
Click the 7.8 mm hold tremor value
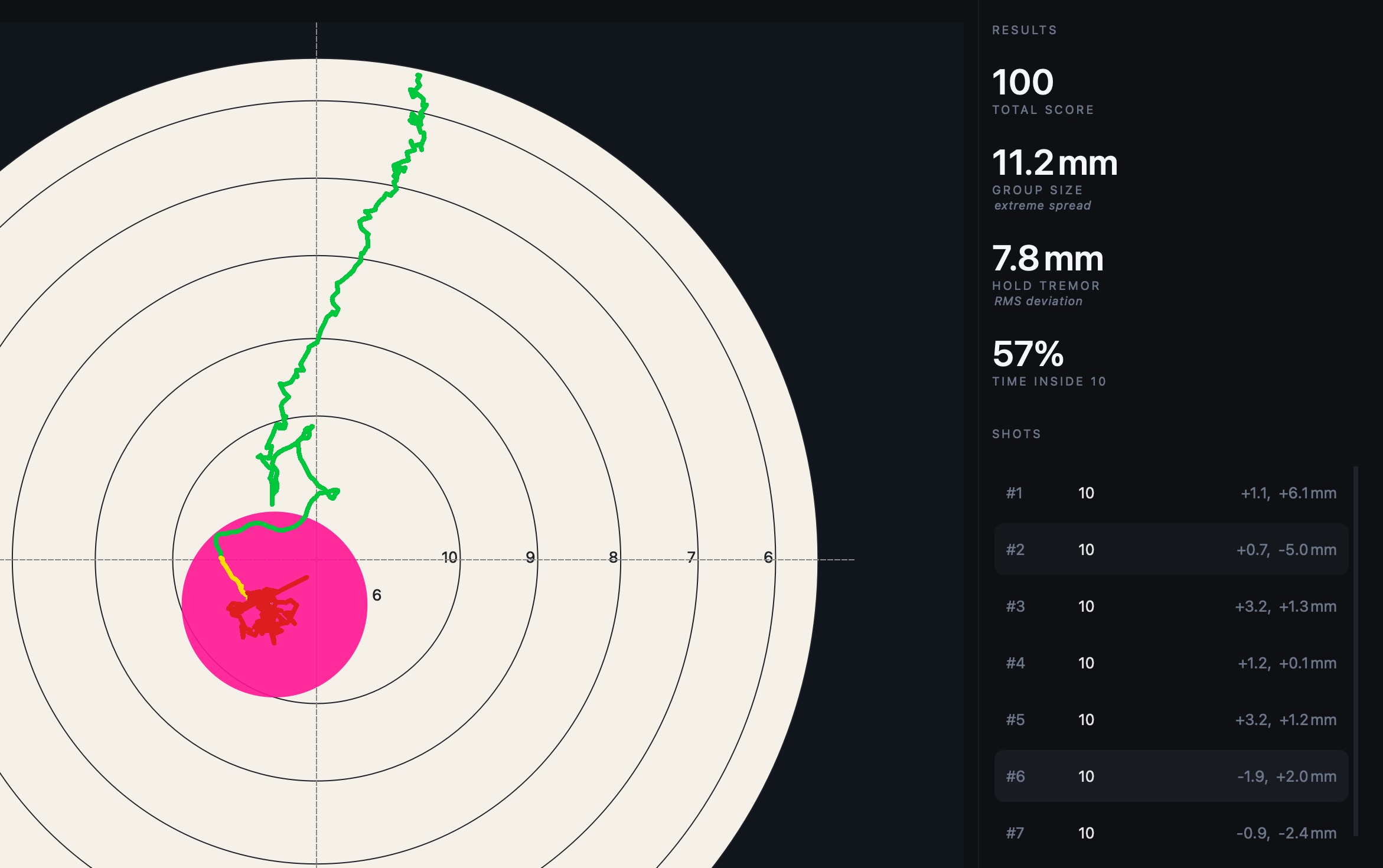coord(1048,259)
